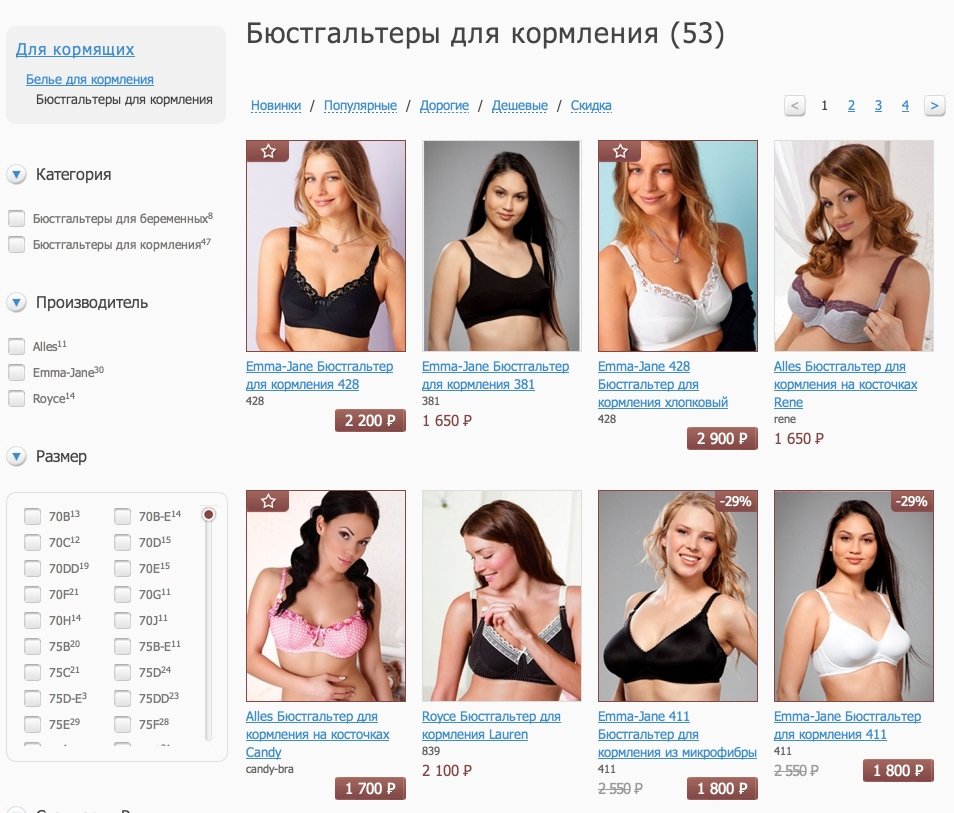Viewport: 954px width, 813px height.
Task: Sort by Популярные
Action: [x=360, y=106]
